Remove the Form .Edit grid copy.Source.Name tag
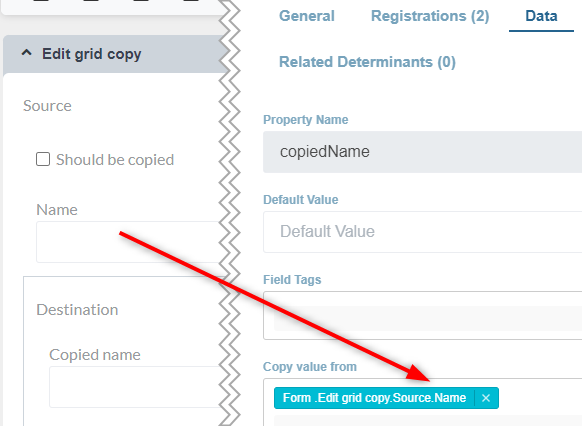This screenshot has height=426, width=582. [x=486, y=398]
